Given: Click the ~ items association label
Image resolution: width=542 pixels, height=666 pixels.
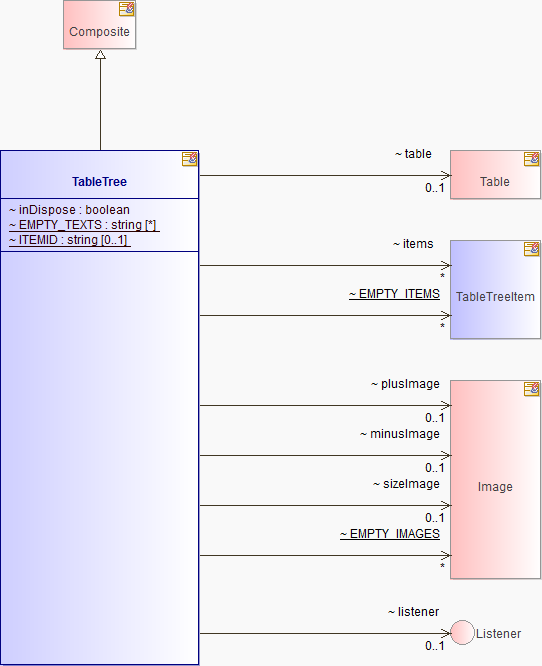Looking at the screenshot, I should pyautogui.click(x=413, y=244).
